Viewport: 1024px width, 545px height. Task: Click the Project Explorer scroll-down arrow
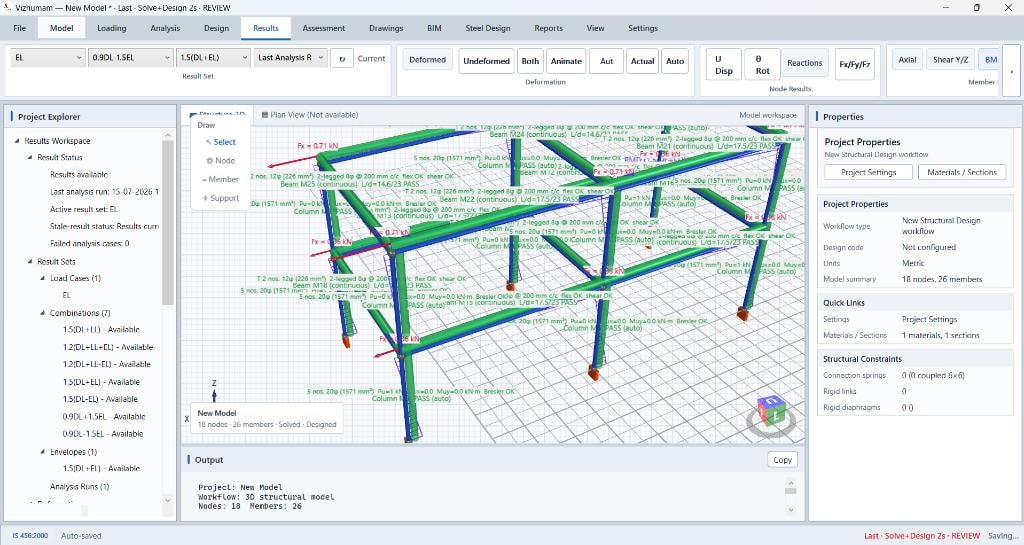pos(168,501)
